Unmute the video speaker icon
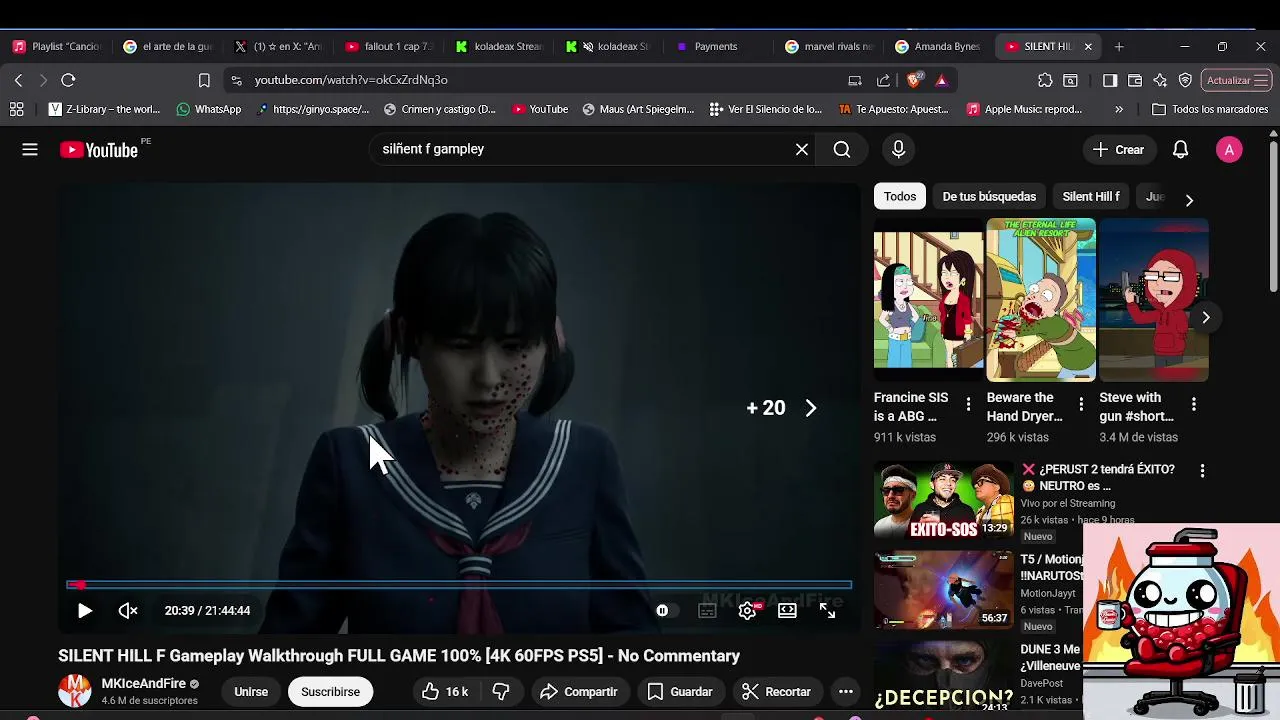The height and width of the screenshot is (720, 1280). (128, 610)
